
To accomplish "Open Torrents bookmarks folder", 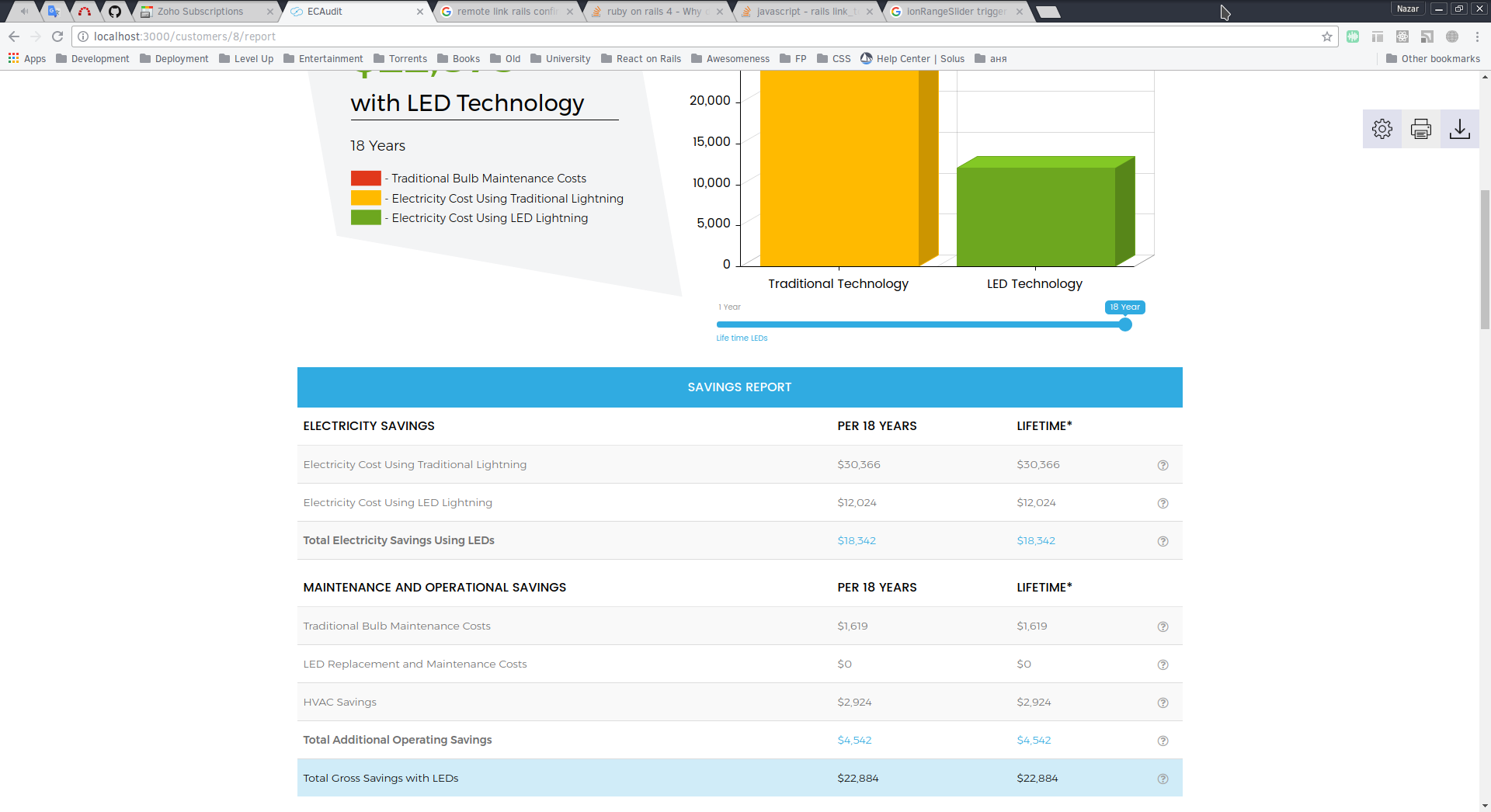I will click(x=400, y=59).
